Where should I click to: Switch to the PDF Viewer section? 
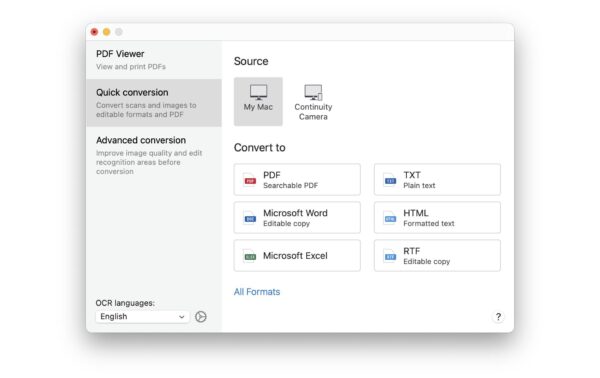pyautogui.click(x=154, y=60)
